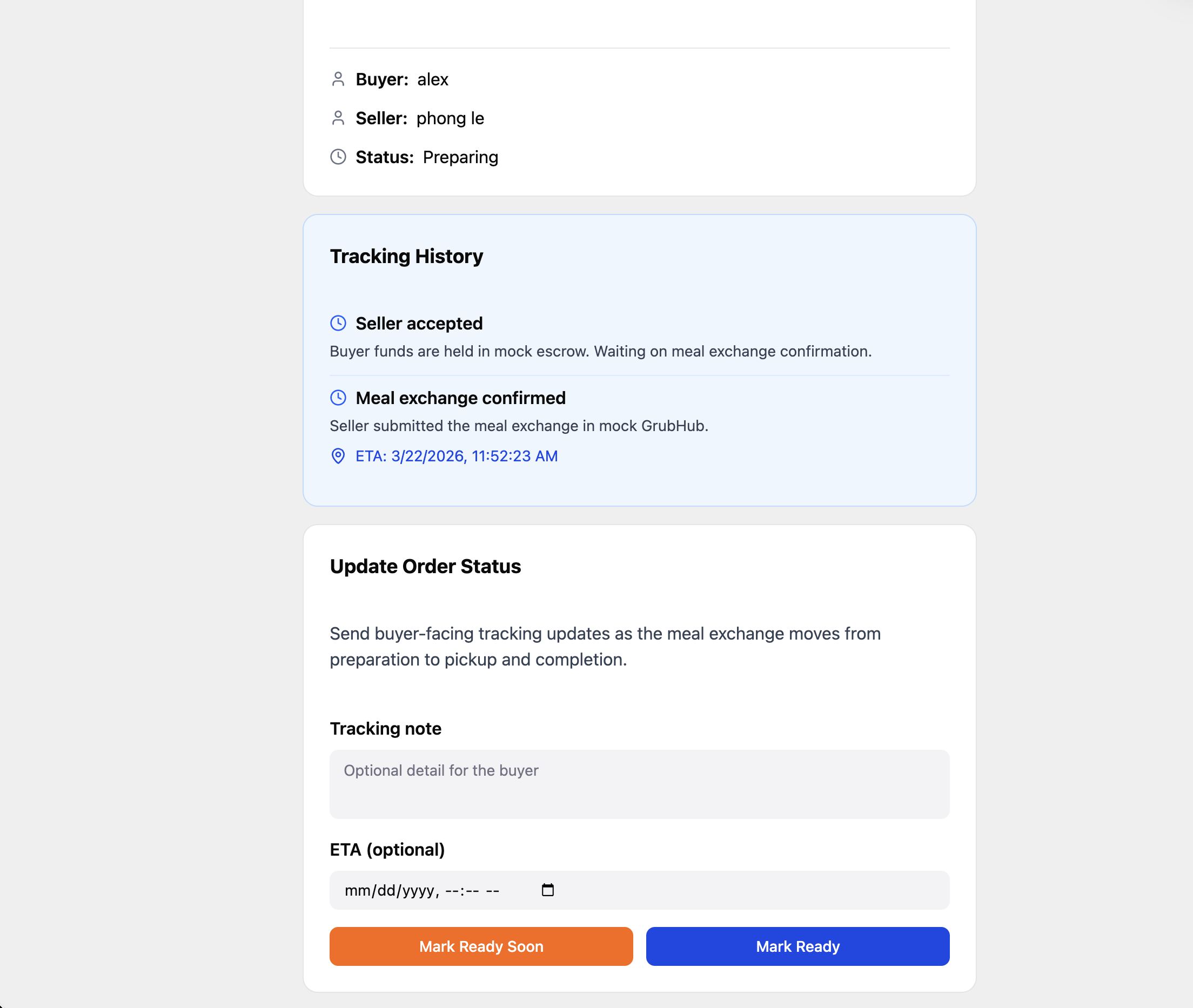Click the ETA (optional) label
This screenshot has width=1193, height=1008.
point(387,850)
